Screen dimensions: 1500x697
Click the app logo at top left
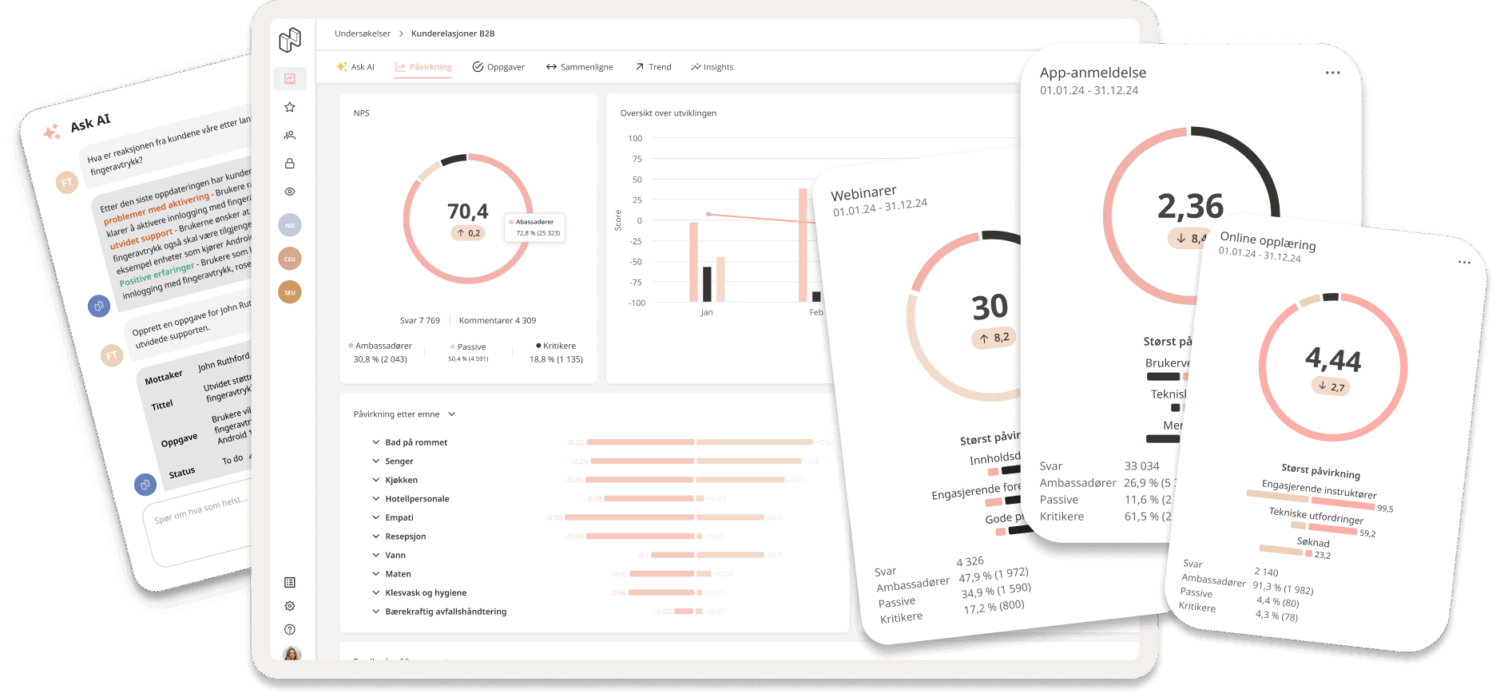(290, 40)
